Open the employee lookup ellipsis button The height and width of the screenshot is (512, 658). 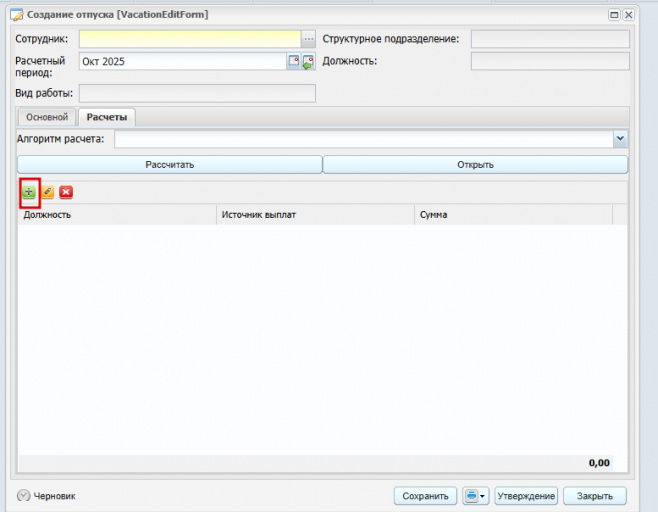point(308,39)
